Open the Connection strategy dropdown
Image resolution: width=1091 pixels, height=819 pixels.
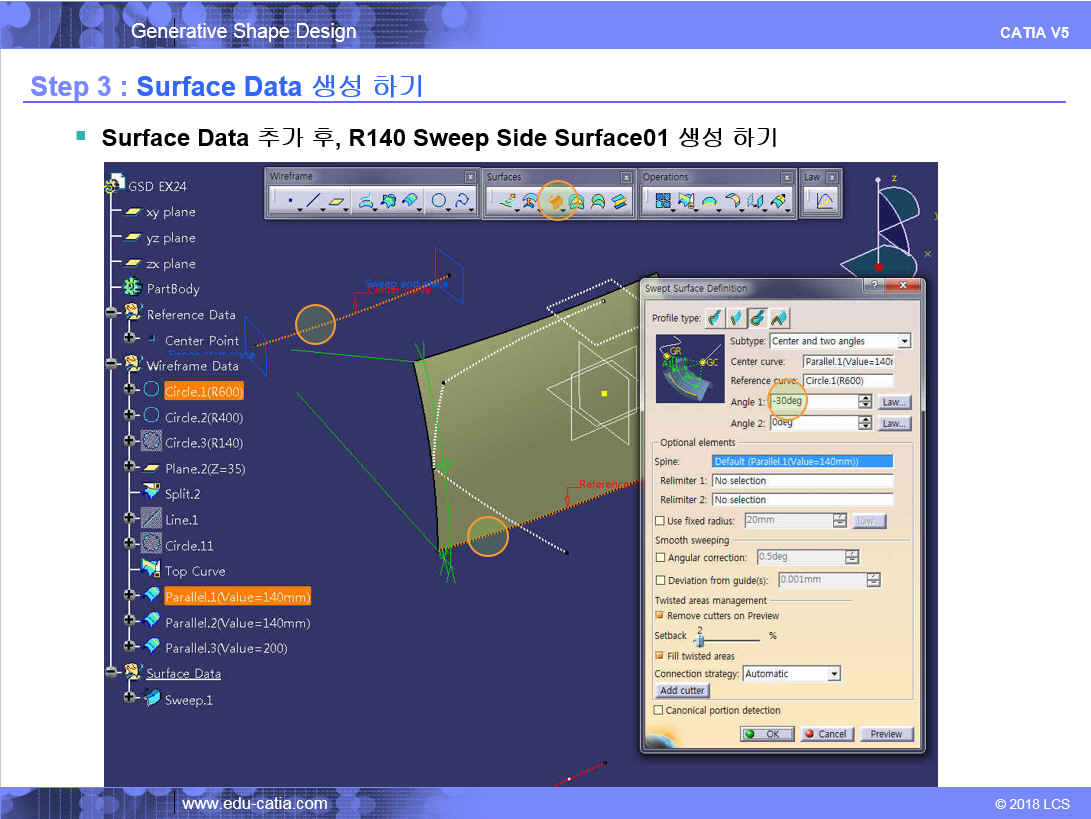point(834,674)
